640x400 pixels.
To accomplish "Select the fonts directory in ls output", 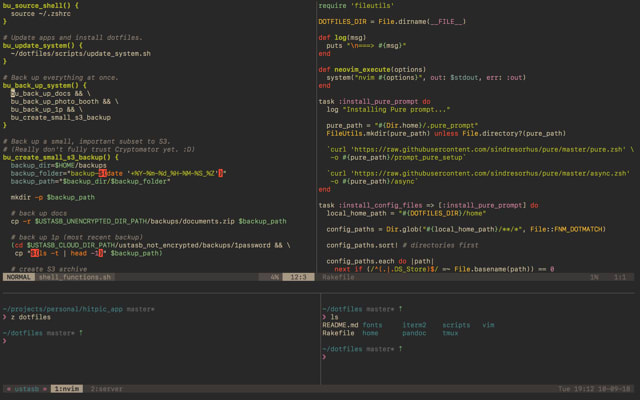I will click(x=372, y=325).
